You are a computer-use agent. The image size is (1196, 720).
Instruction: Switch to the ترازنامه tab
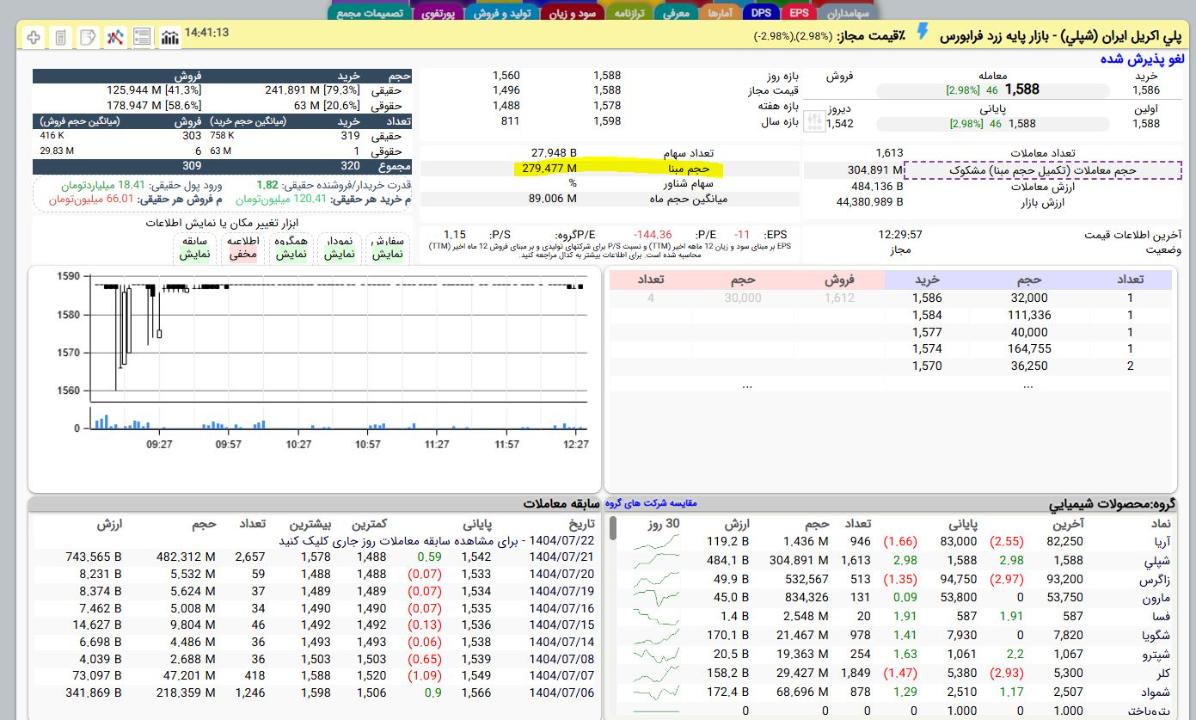point(631,12)
